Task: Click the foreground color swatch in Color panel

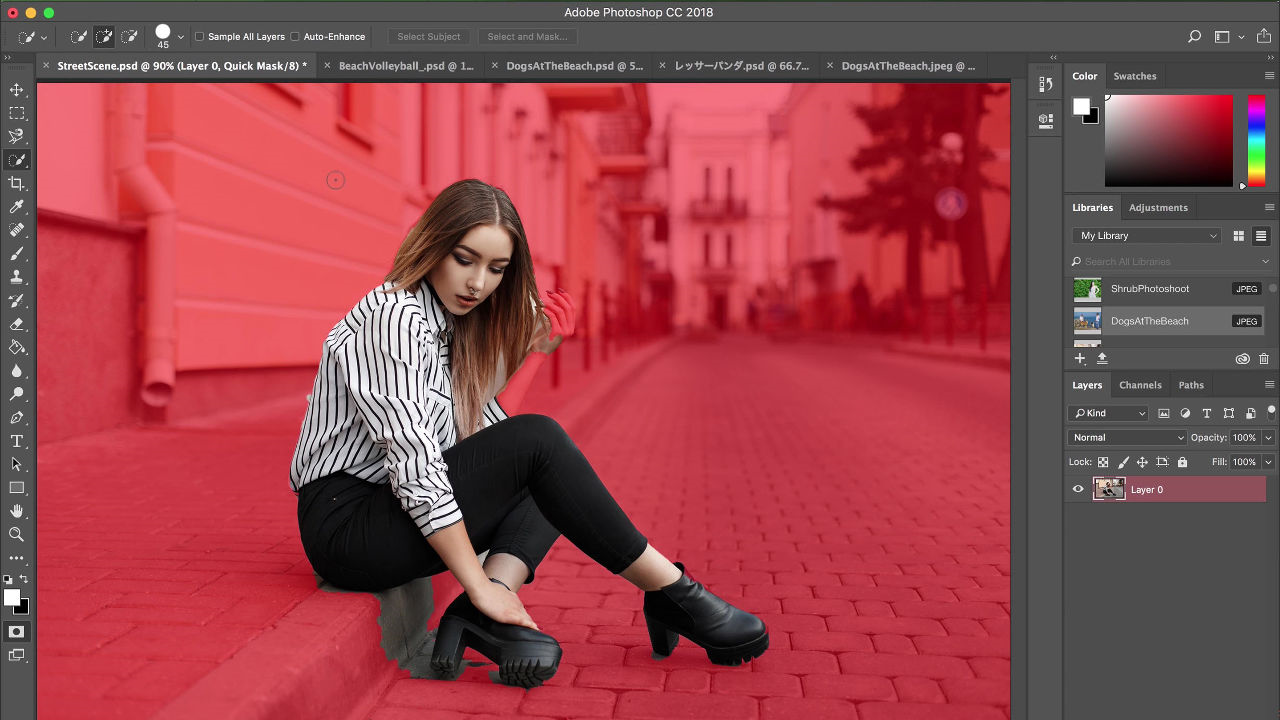Action: [1081, 106]
